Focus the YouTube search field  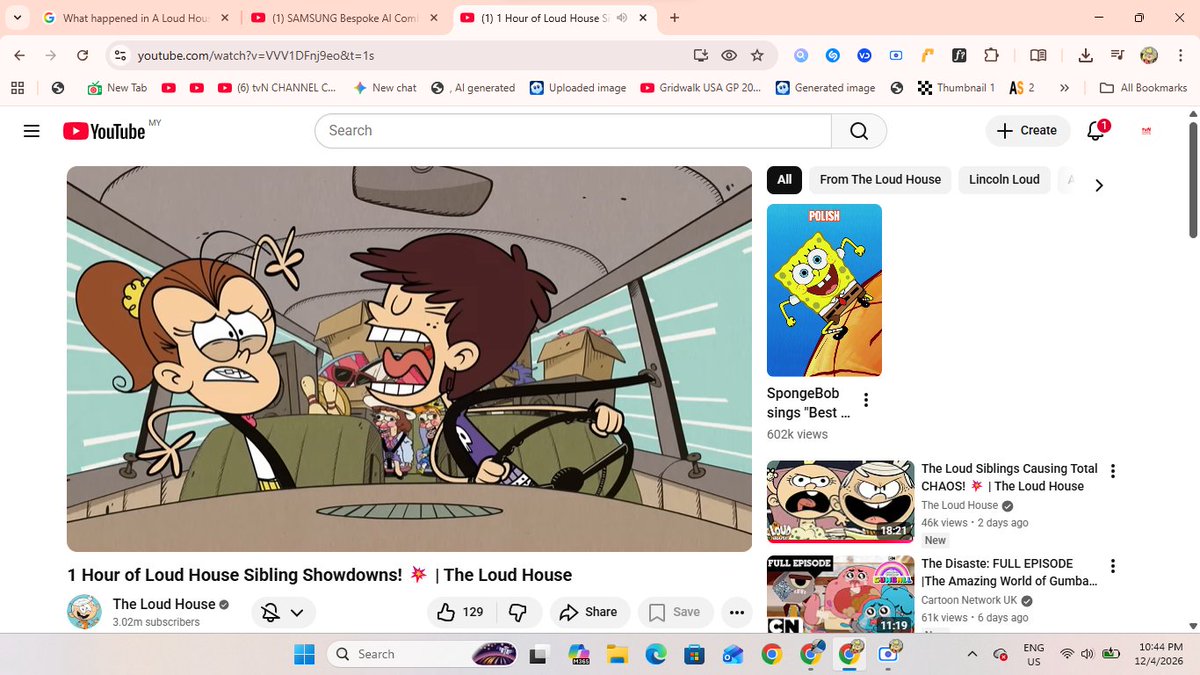(x=573, y=131)
